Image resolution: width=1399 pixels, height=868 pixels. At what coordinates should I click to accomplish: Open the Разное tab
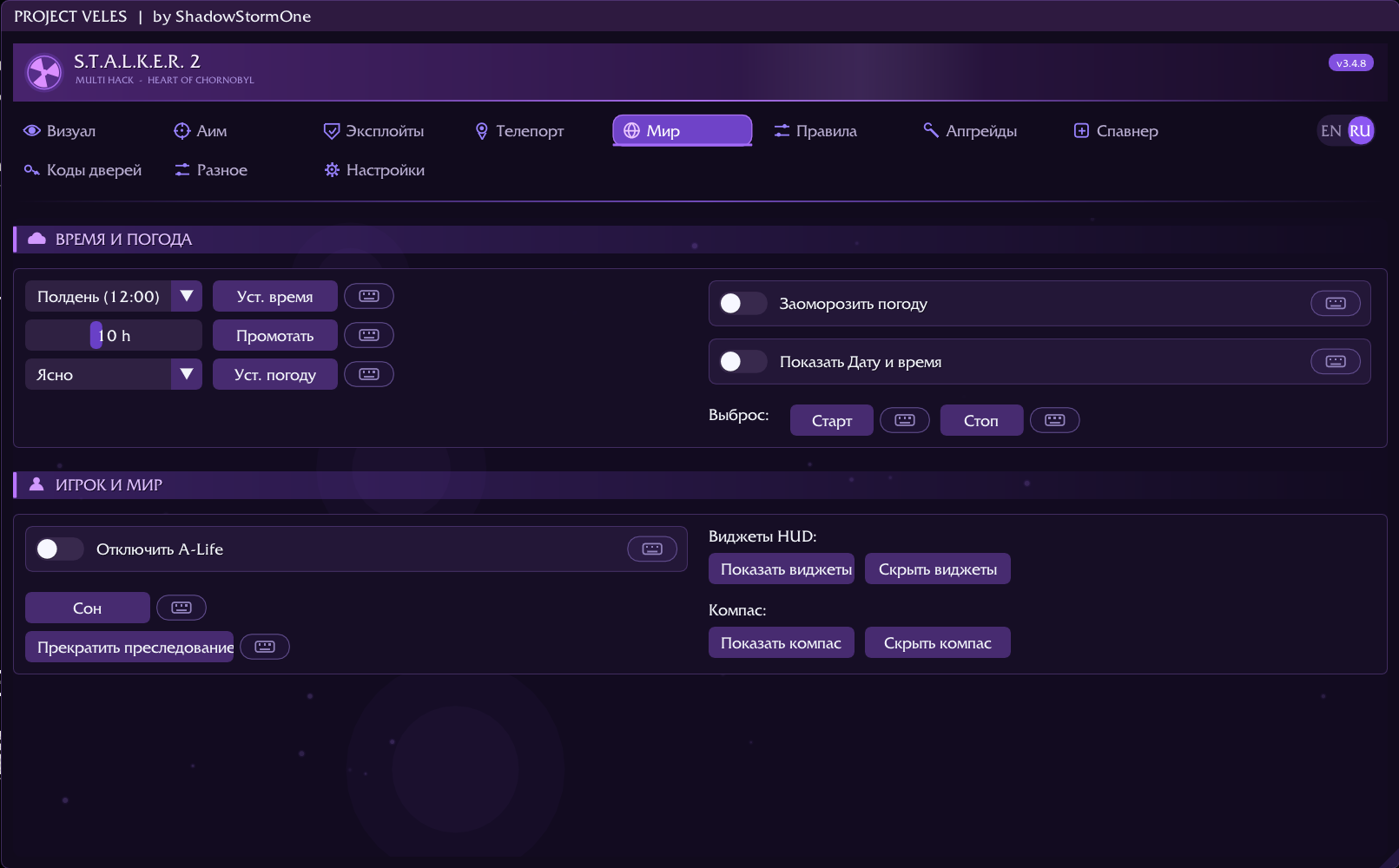tap(211, 170)
